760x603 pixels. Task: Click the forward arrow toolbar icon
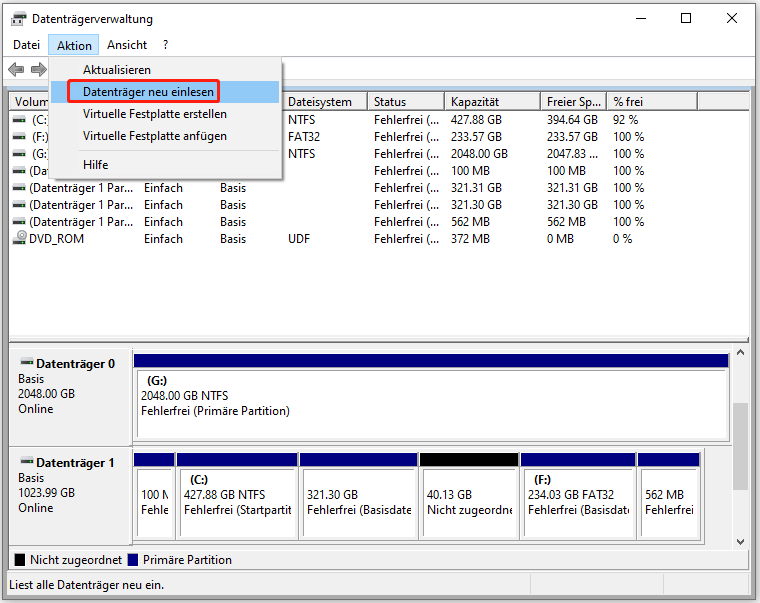[x=38, y=69]
